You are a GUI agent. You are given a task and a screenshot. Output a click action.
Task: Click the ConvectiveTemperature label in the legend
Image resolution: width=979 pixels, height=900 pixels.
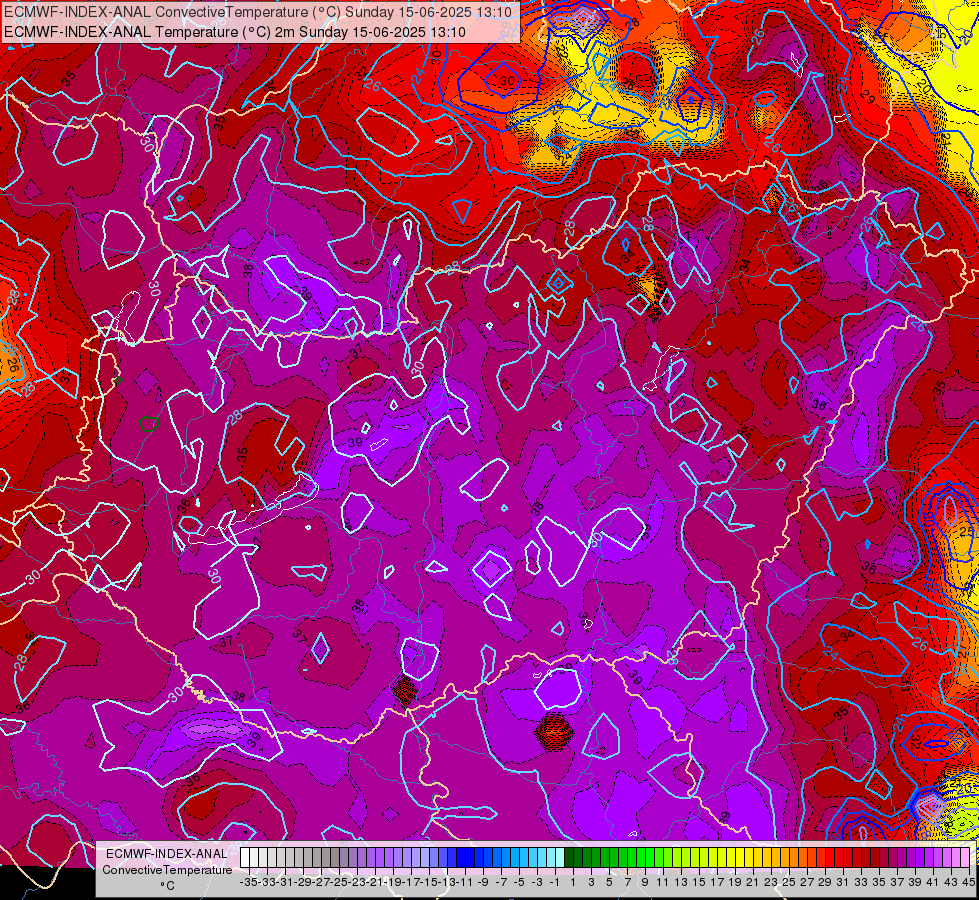click(x=167, y=870)
